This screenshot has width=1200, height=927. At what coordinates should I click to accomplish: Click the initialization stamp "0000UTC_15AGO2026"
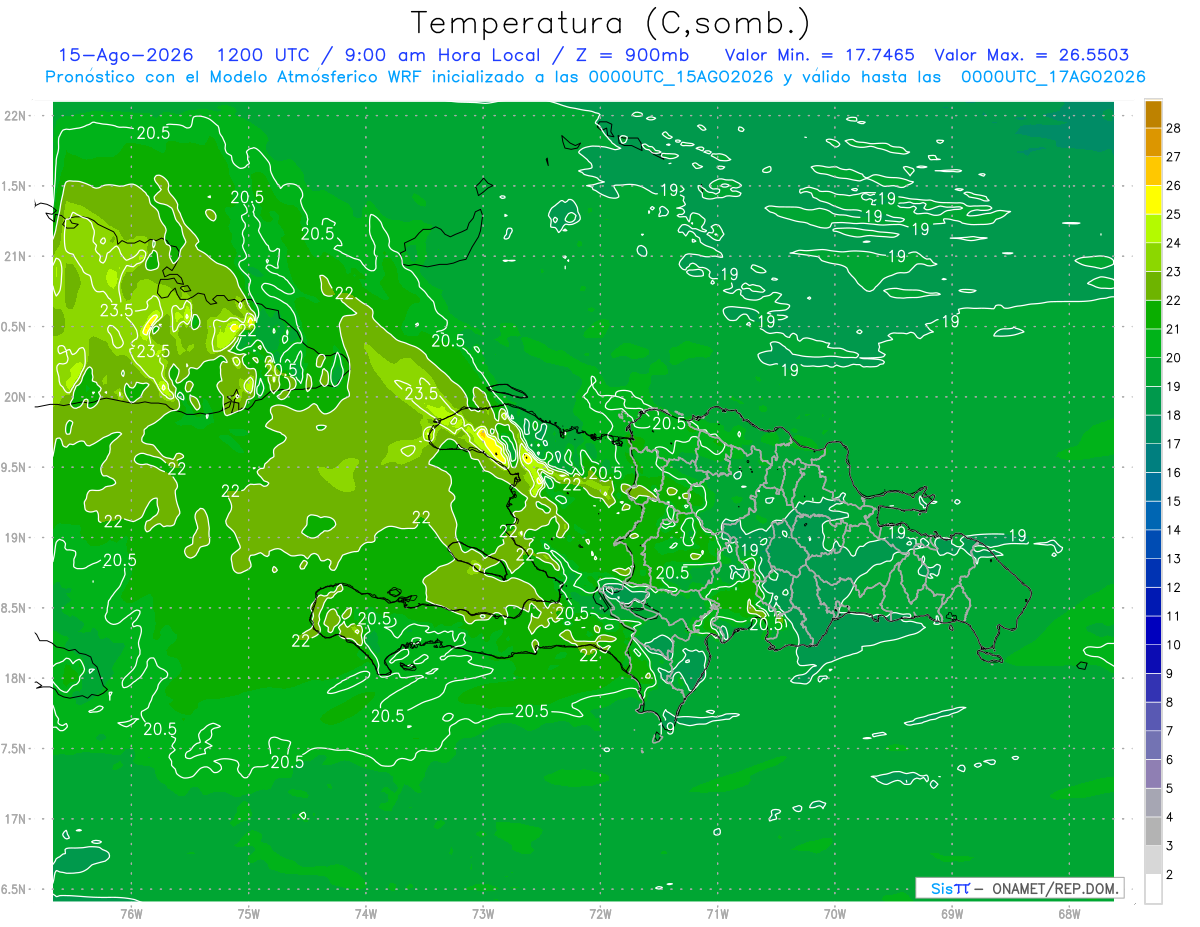(681, 77)
